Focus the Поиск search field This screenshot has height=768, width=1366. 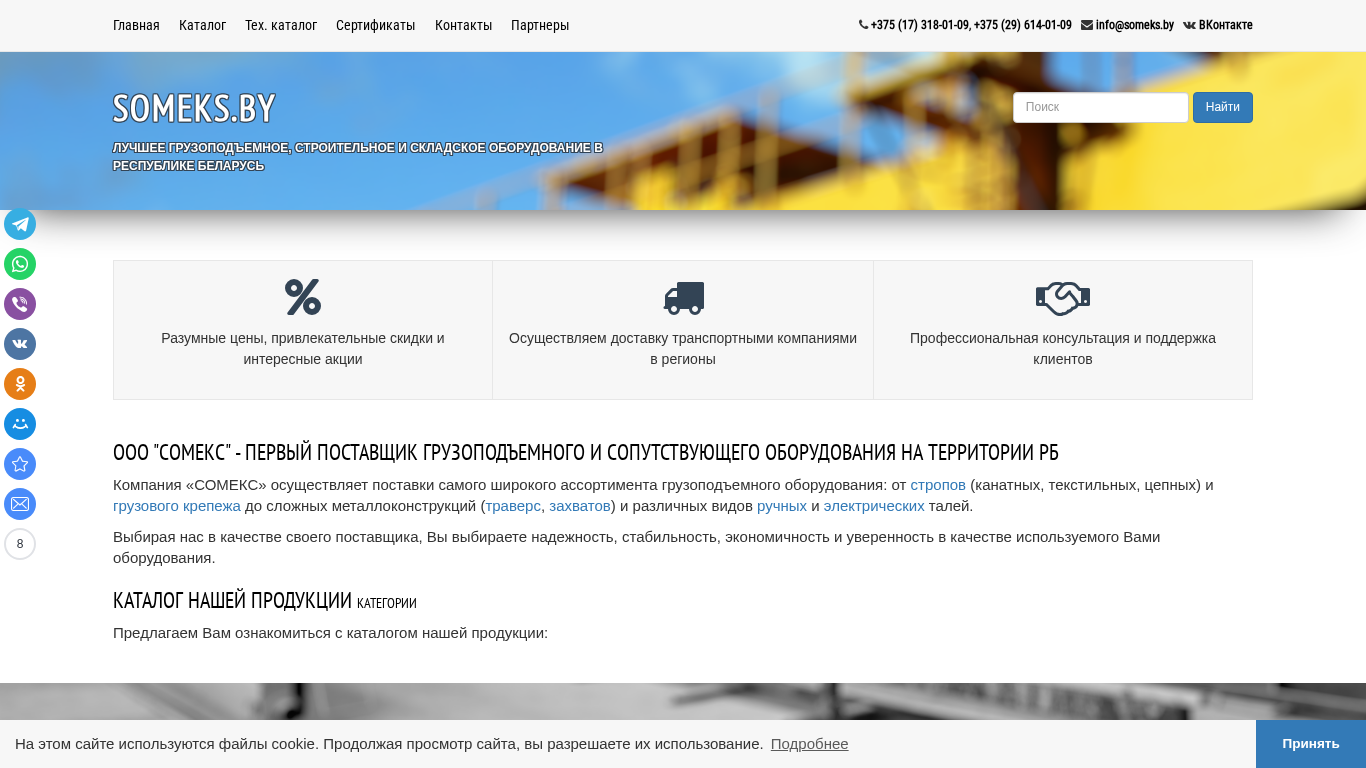click(x=1101, y=107)
